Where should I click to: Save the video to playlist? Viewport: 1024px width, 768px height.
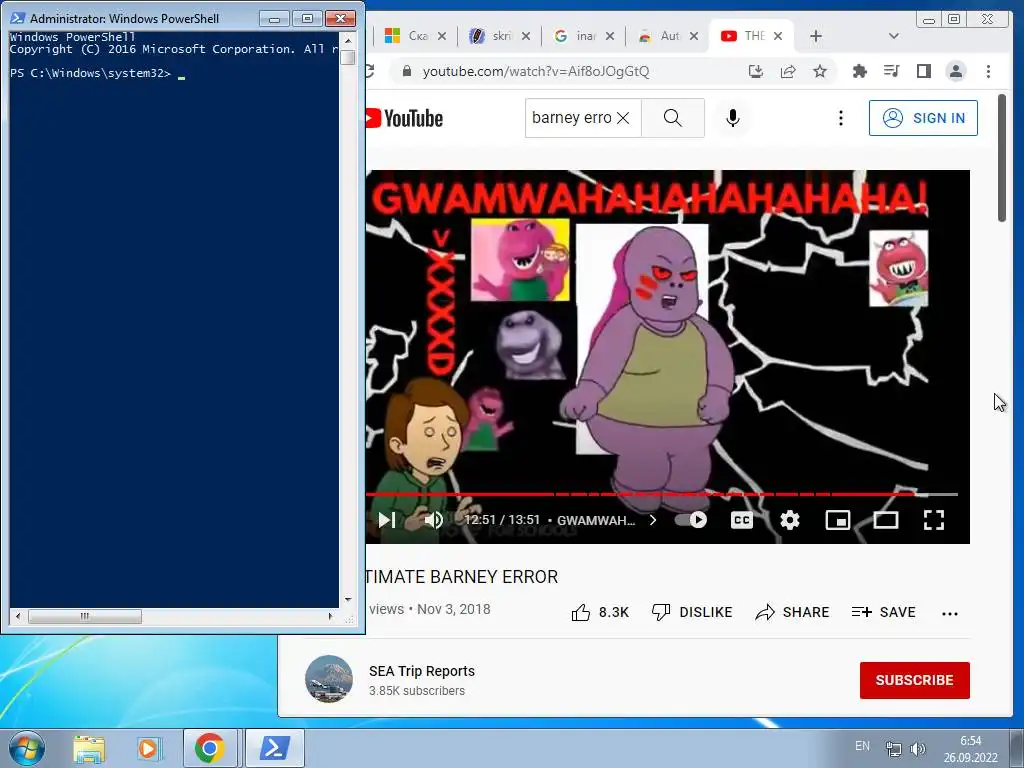coord(883,613)
